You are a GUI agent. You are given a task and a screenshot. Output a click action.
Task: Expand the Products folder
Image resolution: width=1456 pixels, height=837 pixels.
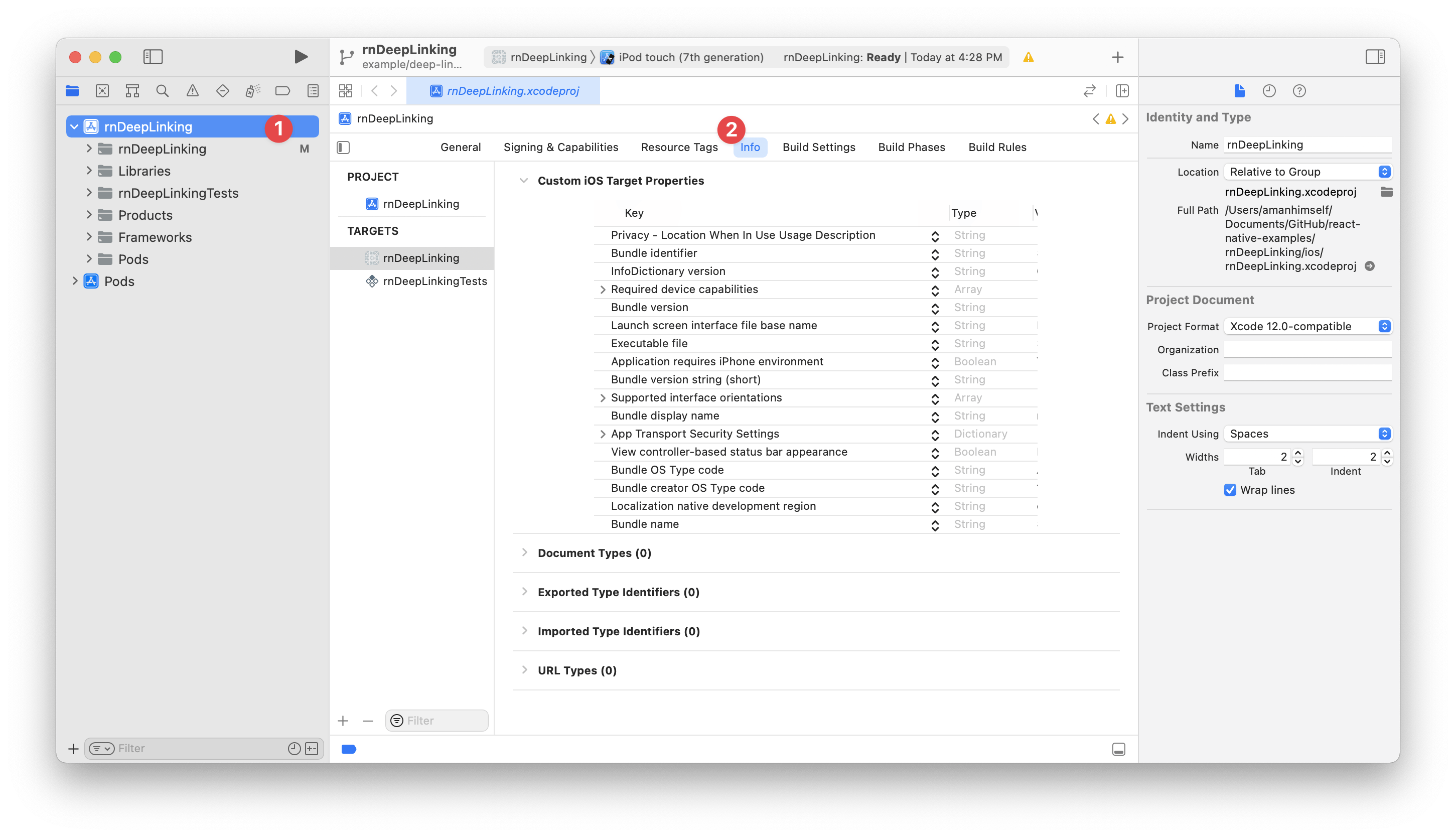point(88,214)
